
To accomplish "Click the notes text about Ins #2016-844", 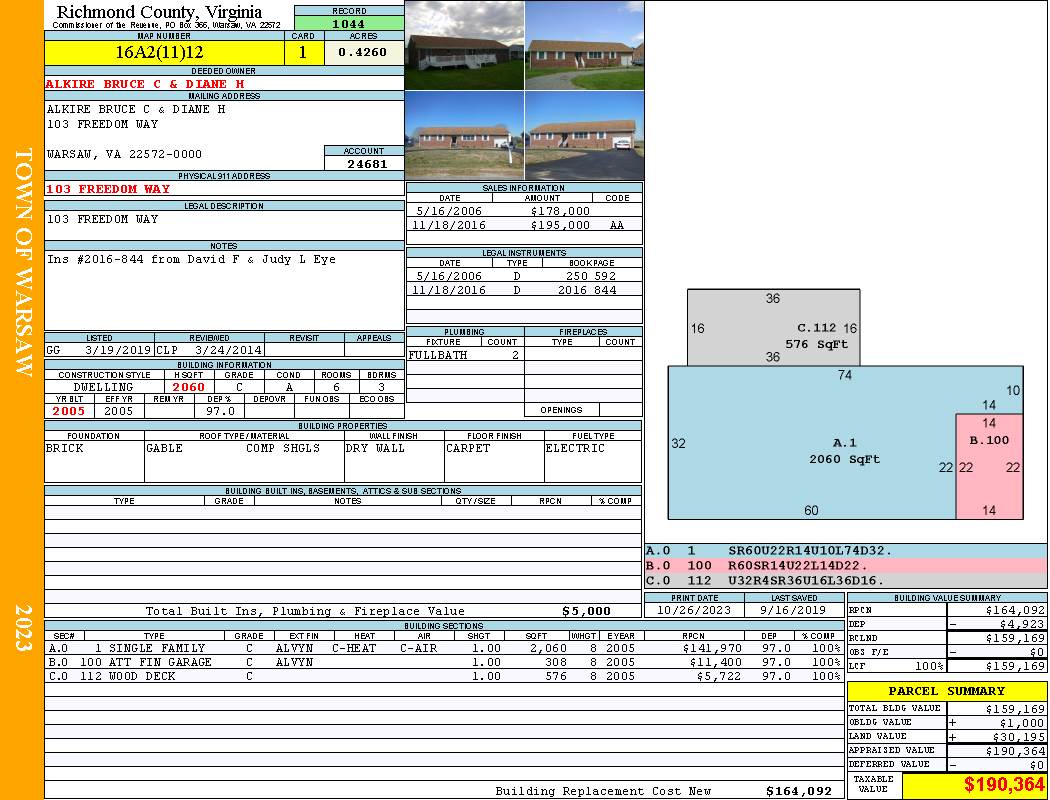I will pyautogui.click(x=192, y=259).
